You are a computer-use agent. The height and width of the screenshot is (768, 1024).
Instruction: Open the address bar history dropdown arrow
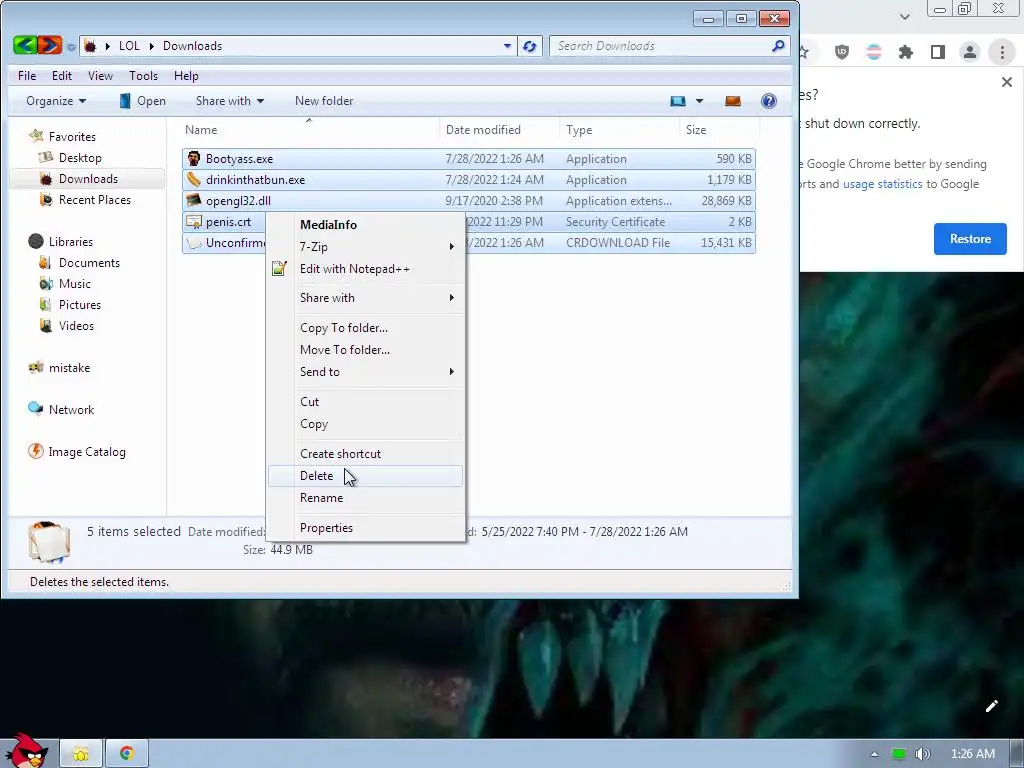point(507,46)
